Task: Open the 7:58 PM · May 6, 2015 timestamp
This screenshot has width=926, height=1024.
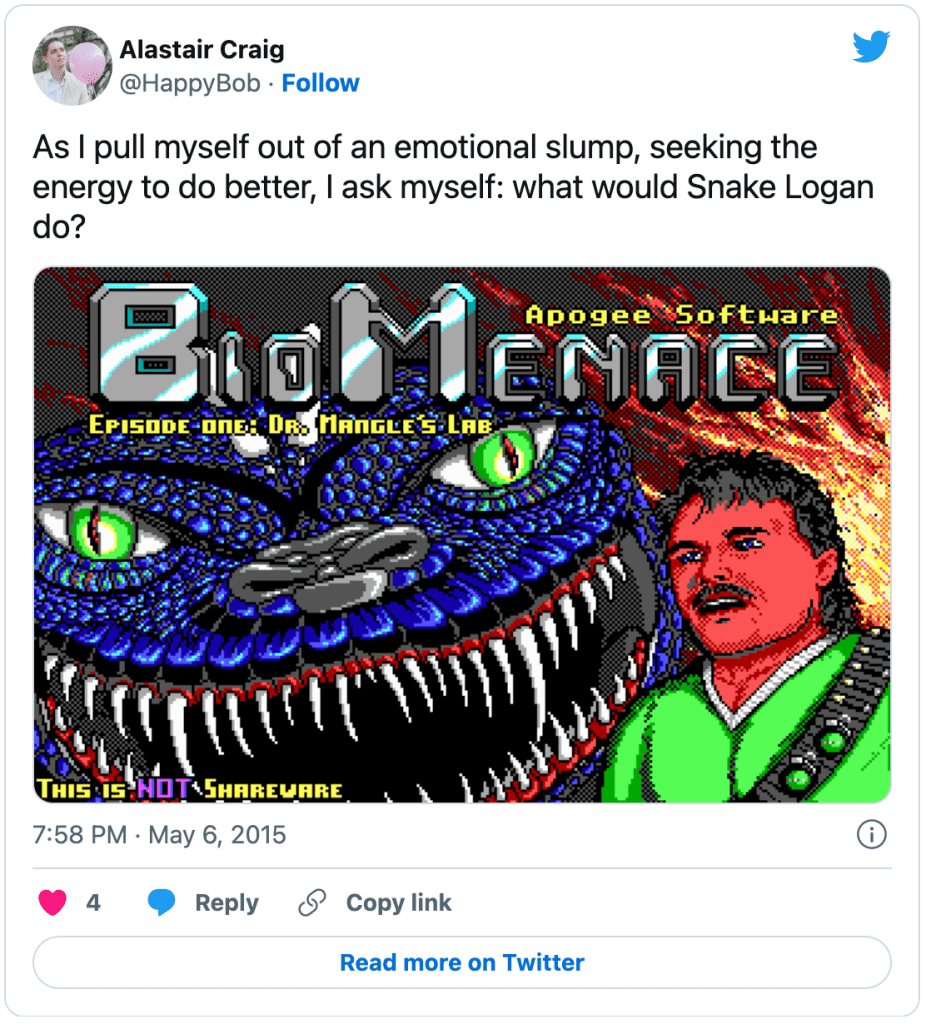Action: pos(160,835)
